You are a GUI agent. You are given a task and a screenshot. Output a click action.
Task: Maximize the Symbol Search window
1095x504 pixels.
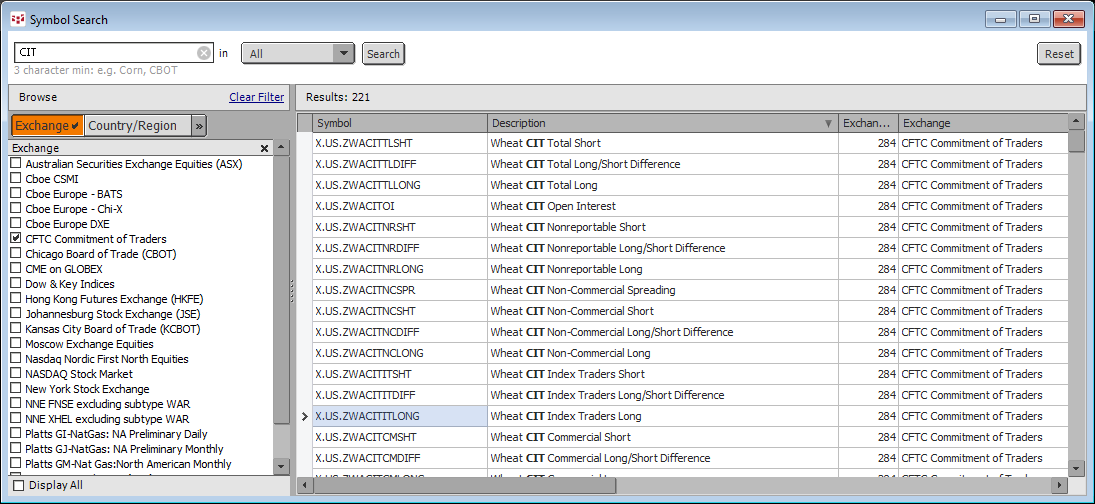1034,19
